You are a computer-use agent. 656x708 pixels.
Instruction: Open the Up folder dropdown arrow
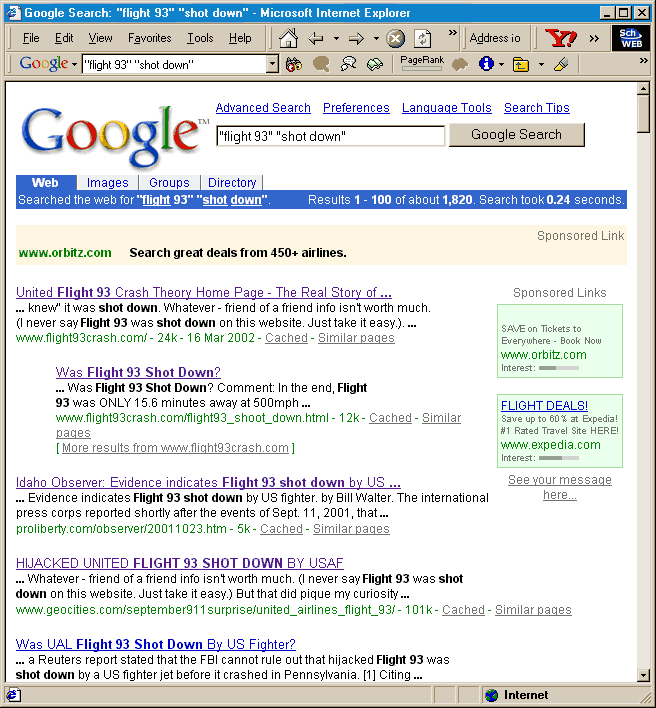[x=541, y=65]
